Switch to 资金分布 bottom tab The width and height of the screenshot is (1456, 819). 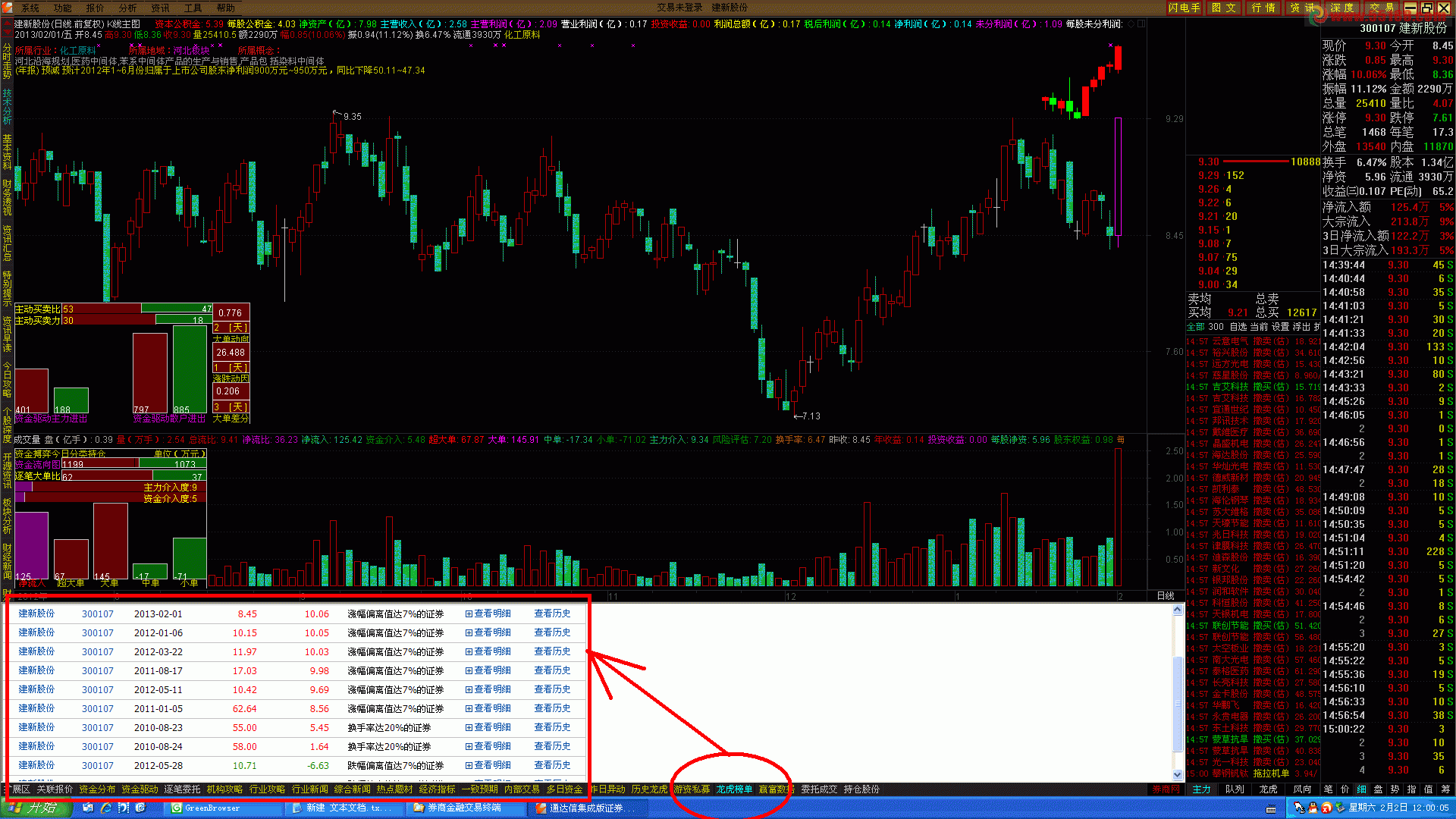[97, 789]
